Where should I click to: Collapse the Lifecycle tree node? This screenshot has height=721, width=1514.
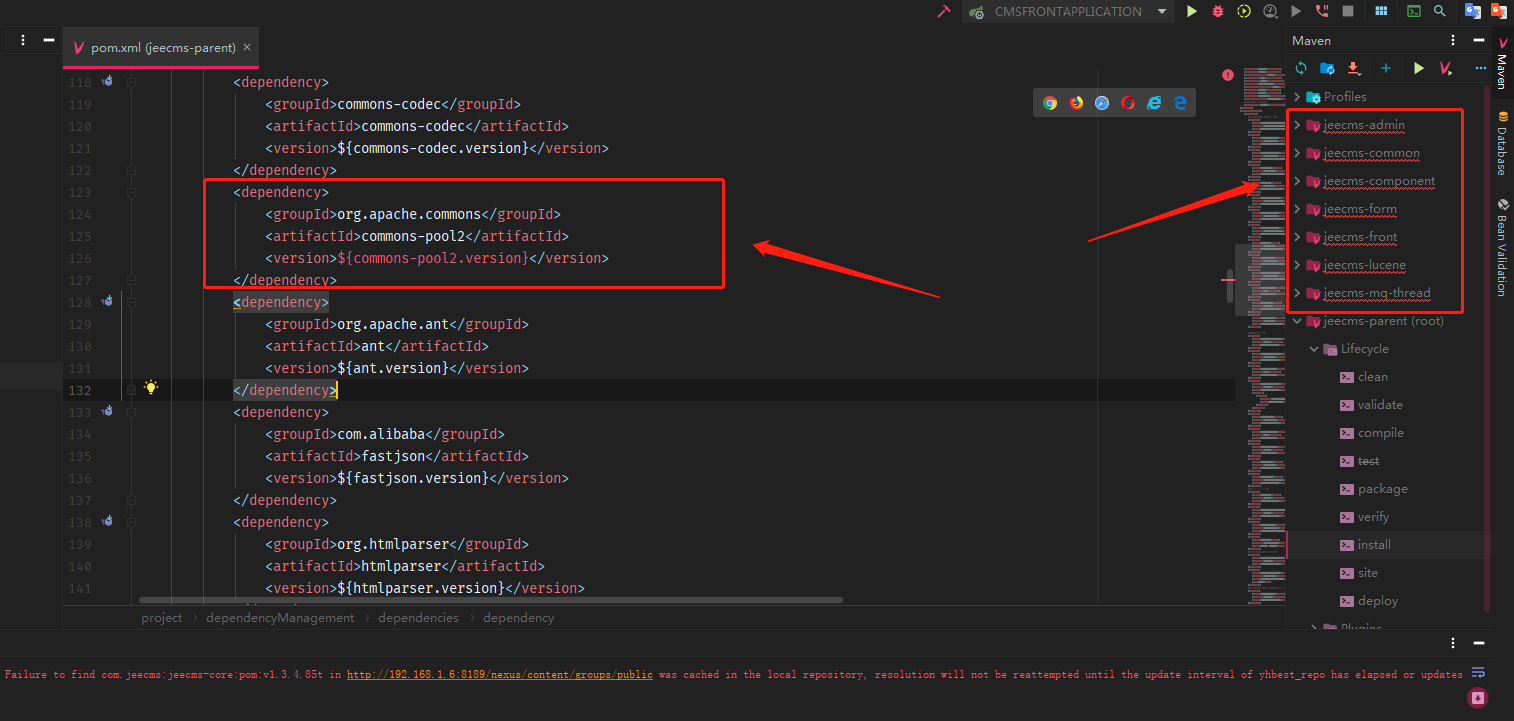(1314, 349)
